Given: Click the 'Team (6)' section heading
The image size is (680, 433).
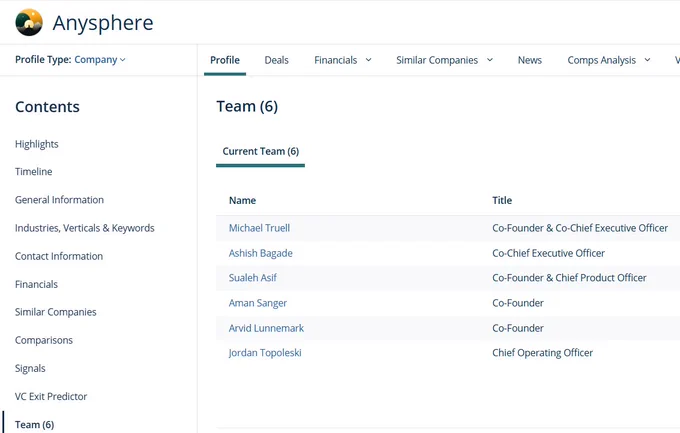Looking at the screenshot, I should pos(247,107).
